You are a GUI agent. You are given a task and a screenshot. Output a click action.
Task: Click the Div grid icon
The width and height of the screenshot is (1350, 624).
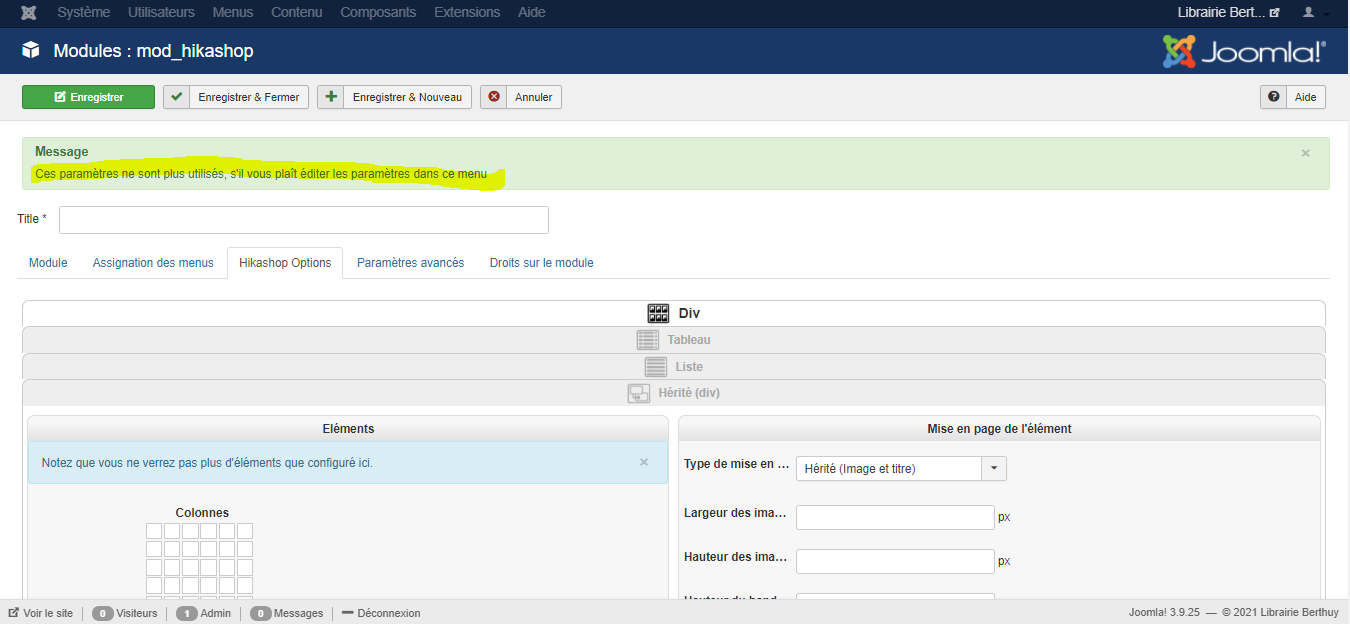coord(658,313)
